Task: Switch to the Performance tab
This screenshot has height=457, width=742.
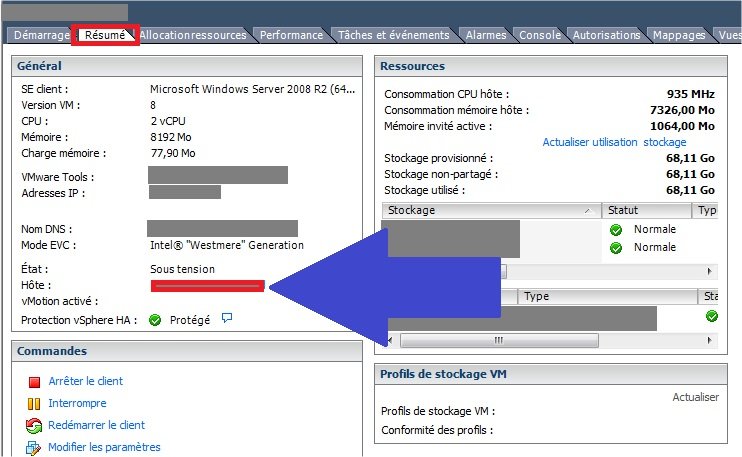Action: click(x=291, y=35)
